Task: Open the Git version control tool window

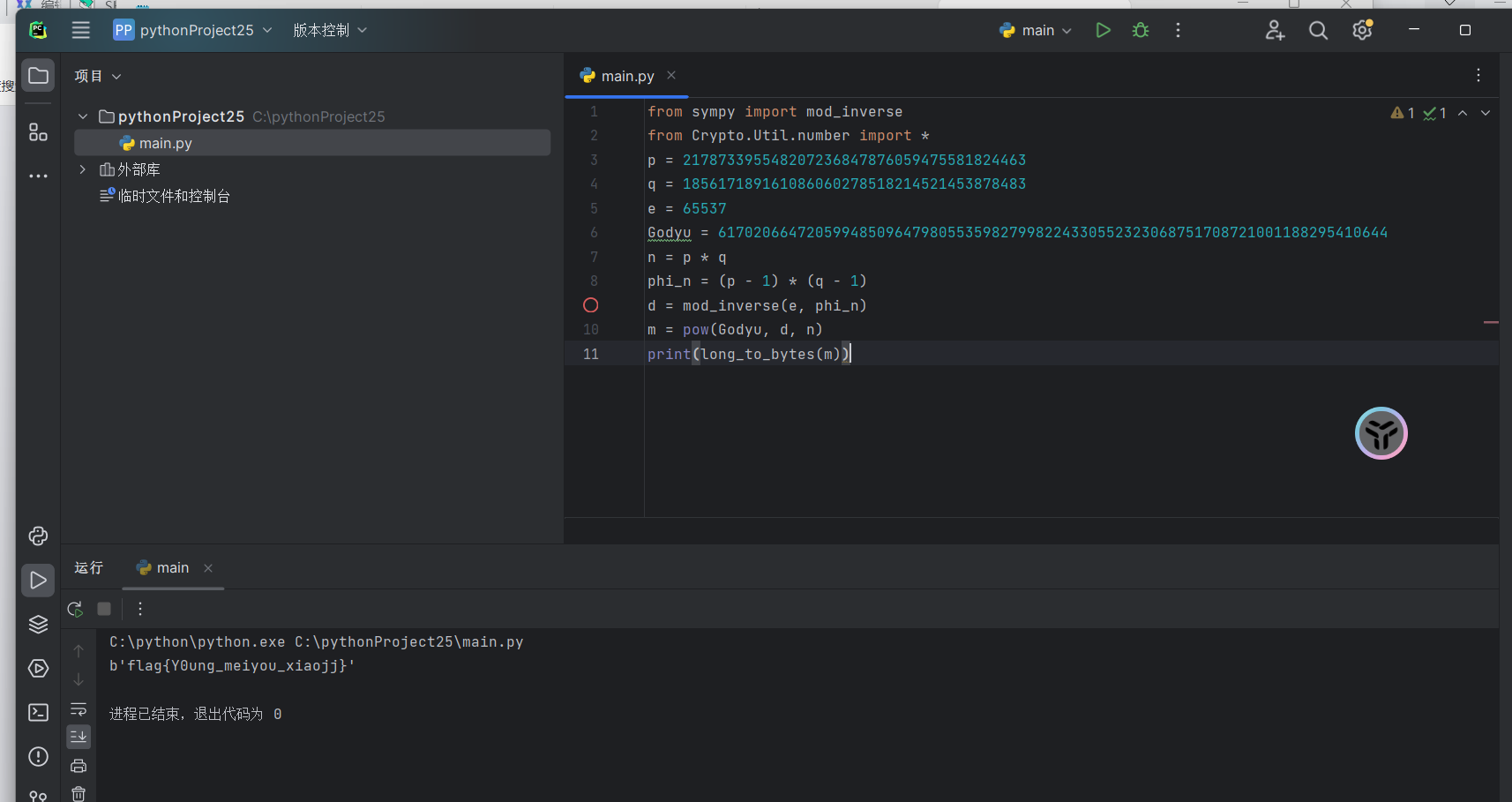Action: pyautogui.click(x=38, y=795)
